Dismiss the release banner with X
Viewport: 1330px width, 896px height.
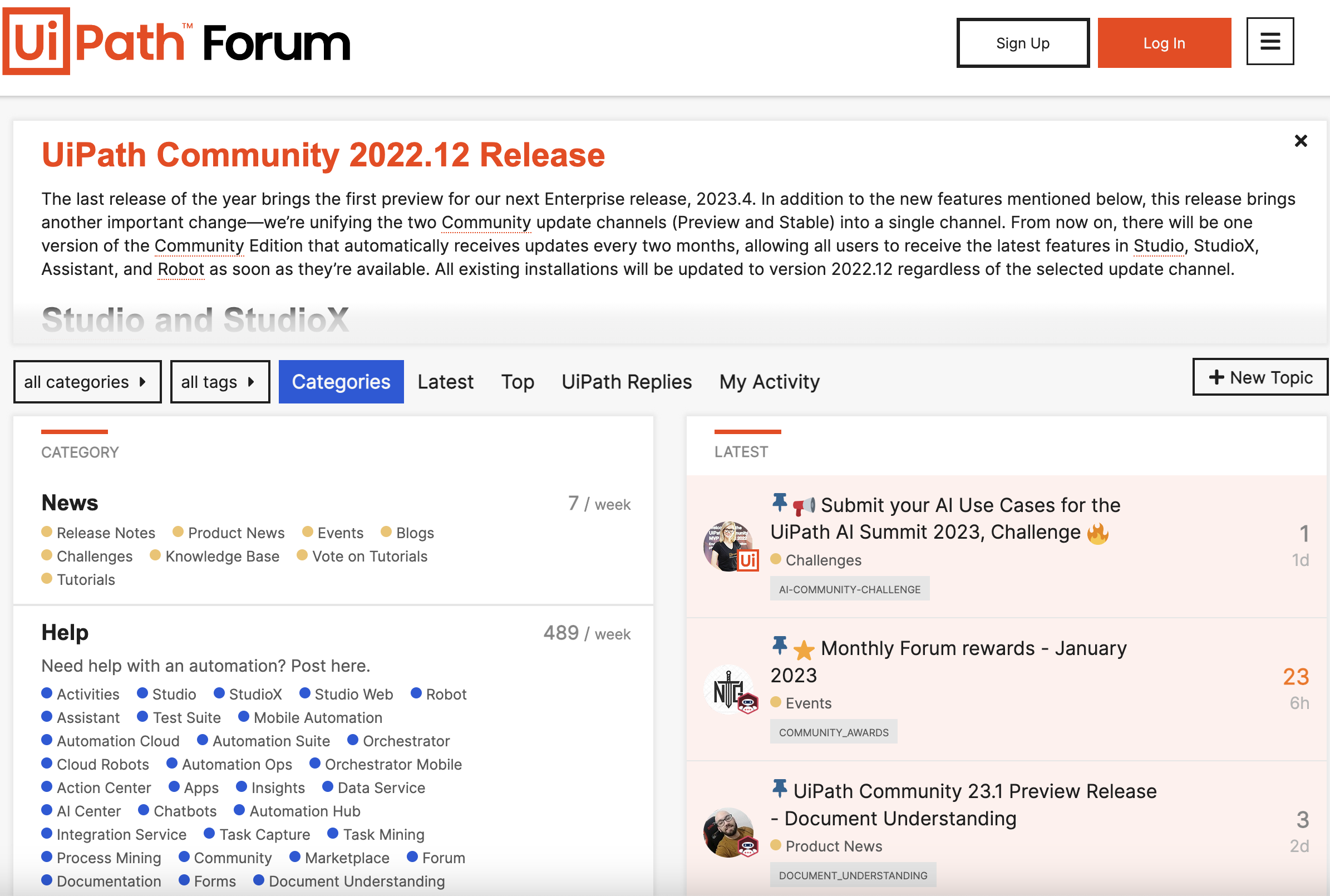pos(1301,141)
